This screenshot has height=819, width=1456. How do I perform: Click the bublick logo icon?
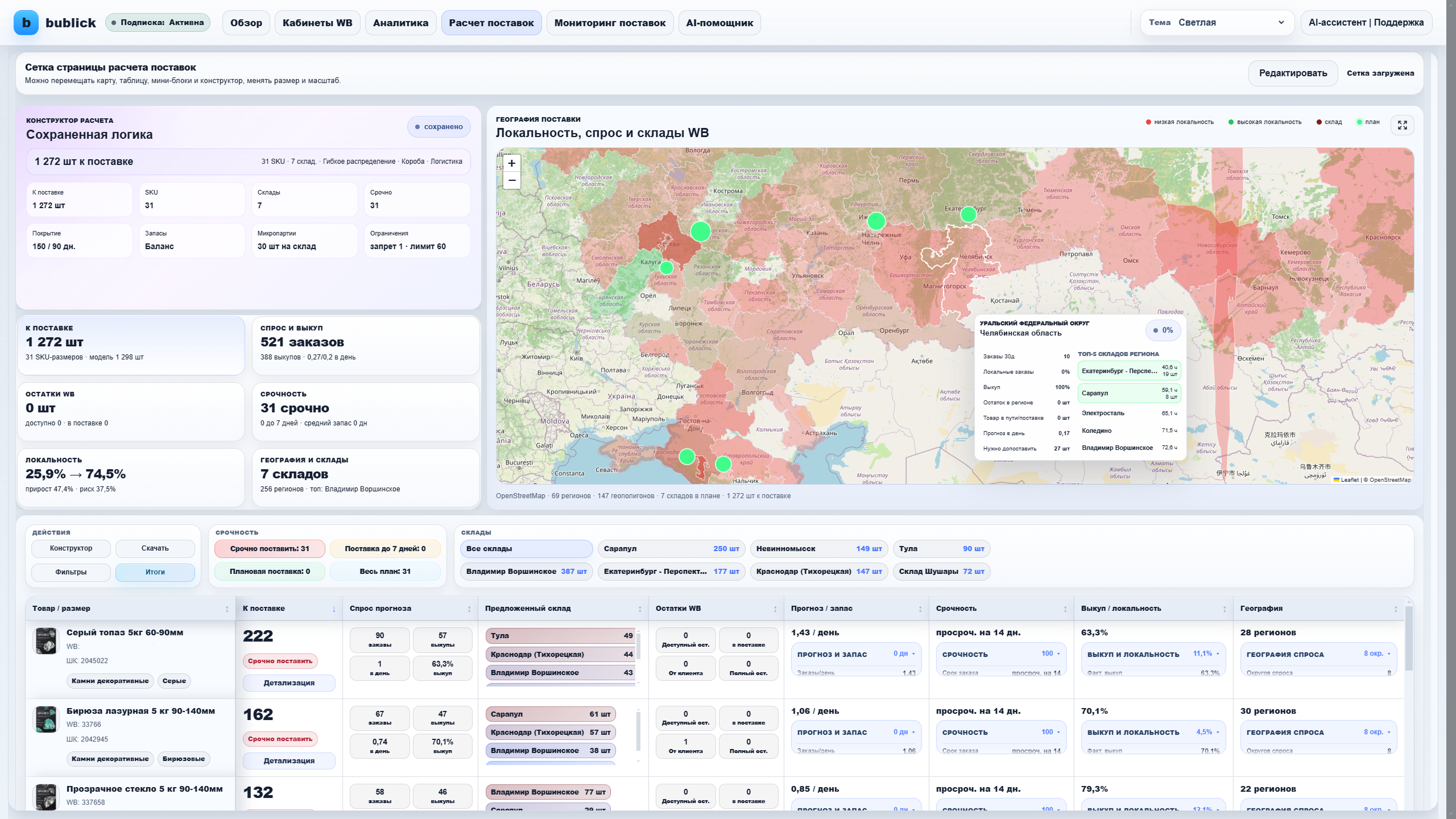click(x=26, y=23)
